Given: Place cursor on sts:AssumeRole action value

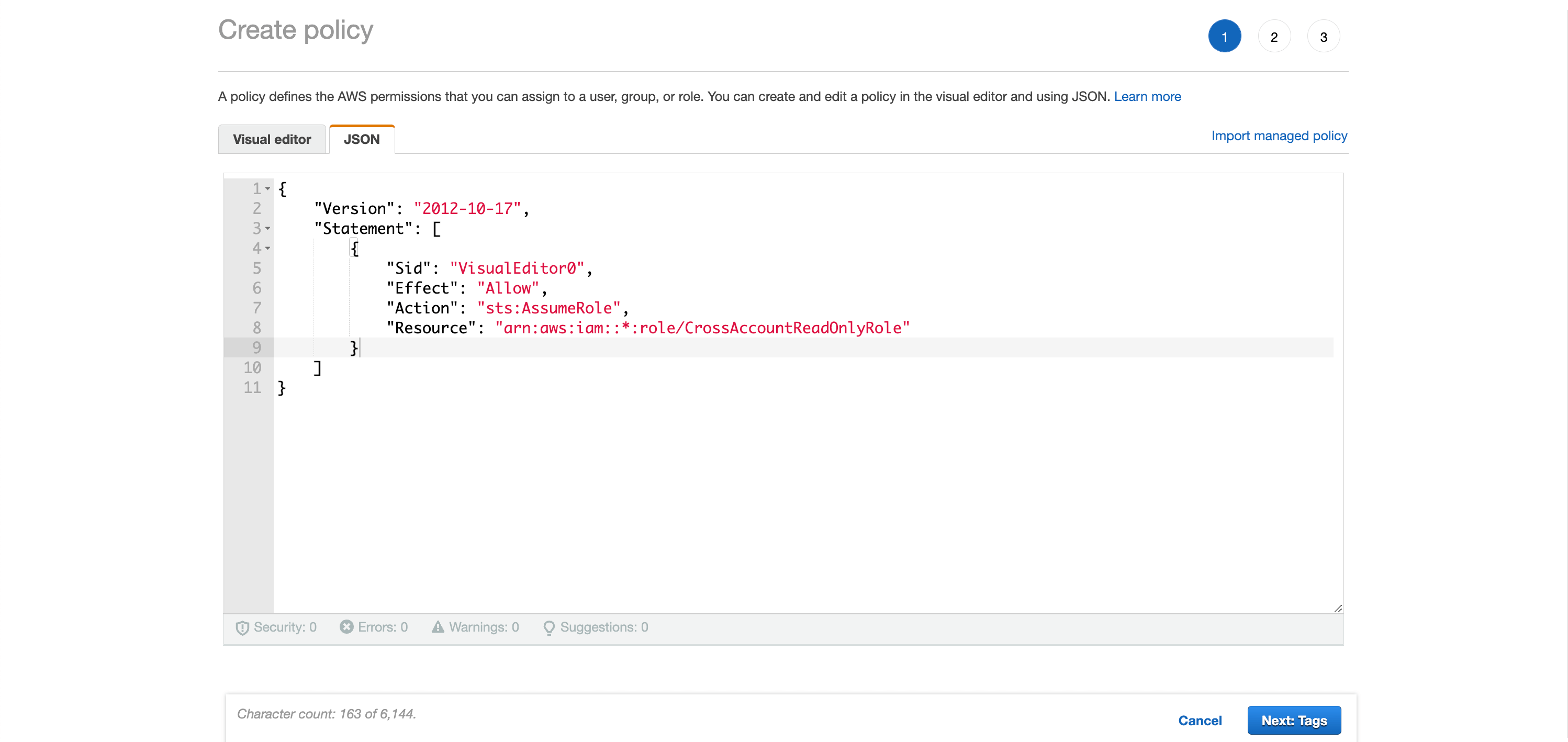Looking at the screenshot, I should 548,308.
